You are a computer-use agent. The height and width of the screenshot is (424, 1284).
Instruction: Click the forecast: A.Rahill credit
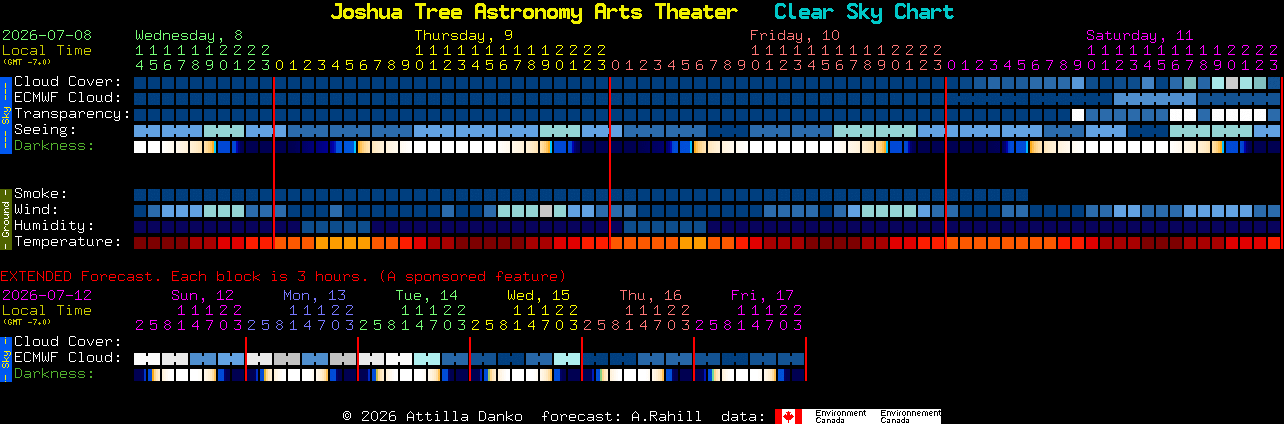click(621, 416)
